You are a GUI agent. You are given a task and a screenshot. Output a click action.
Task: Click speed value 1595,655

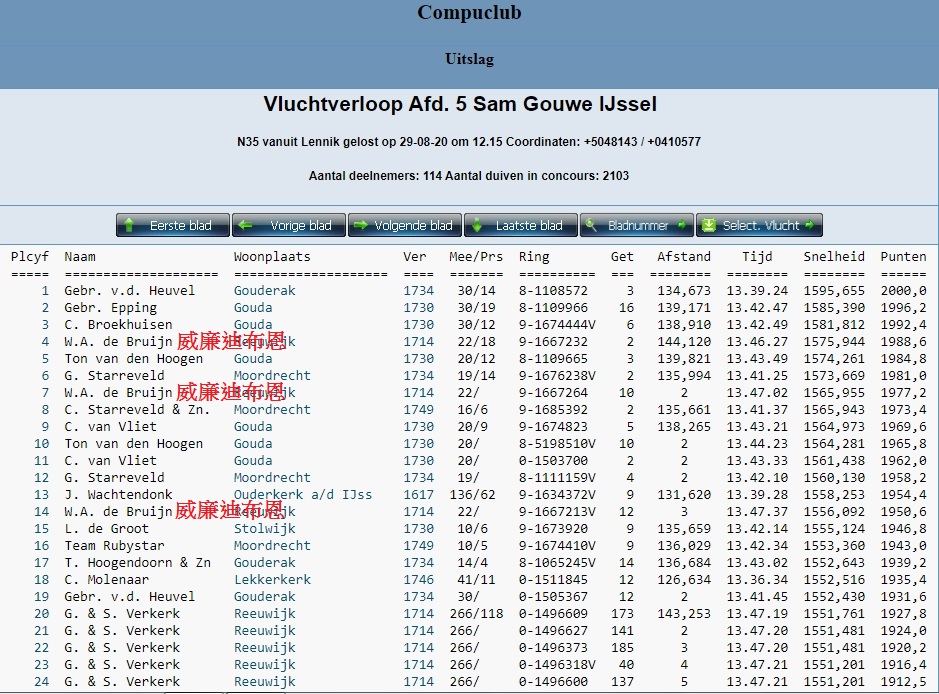pos(834,290)
